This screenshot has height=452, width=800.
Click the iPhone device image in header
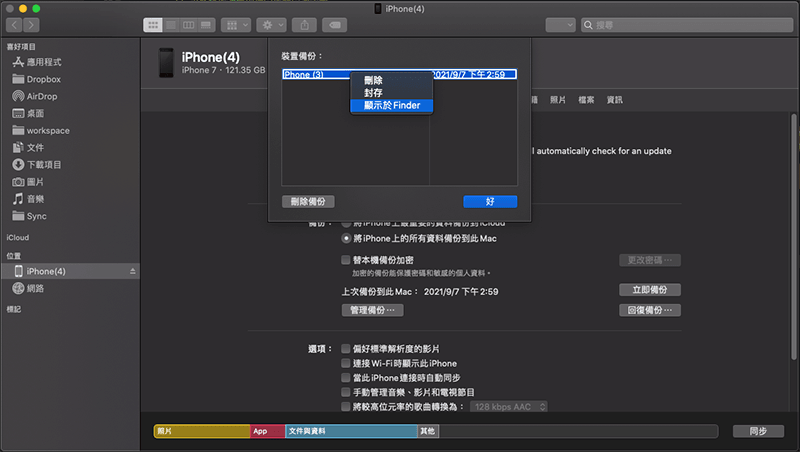[x=166, y=63]
